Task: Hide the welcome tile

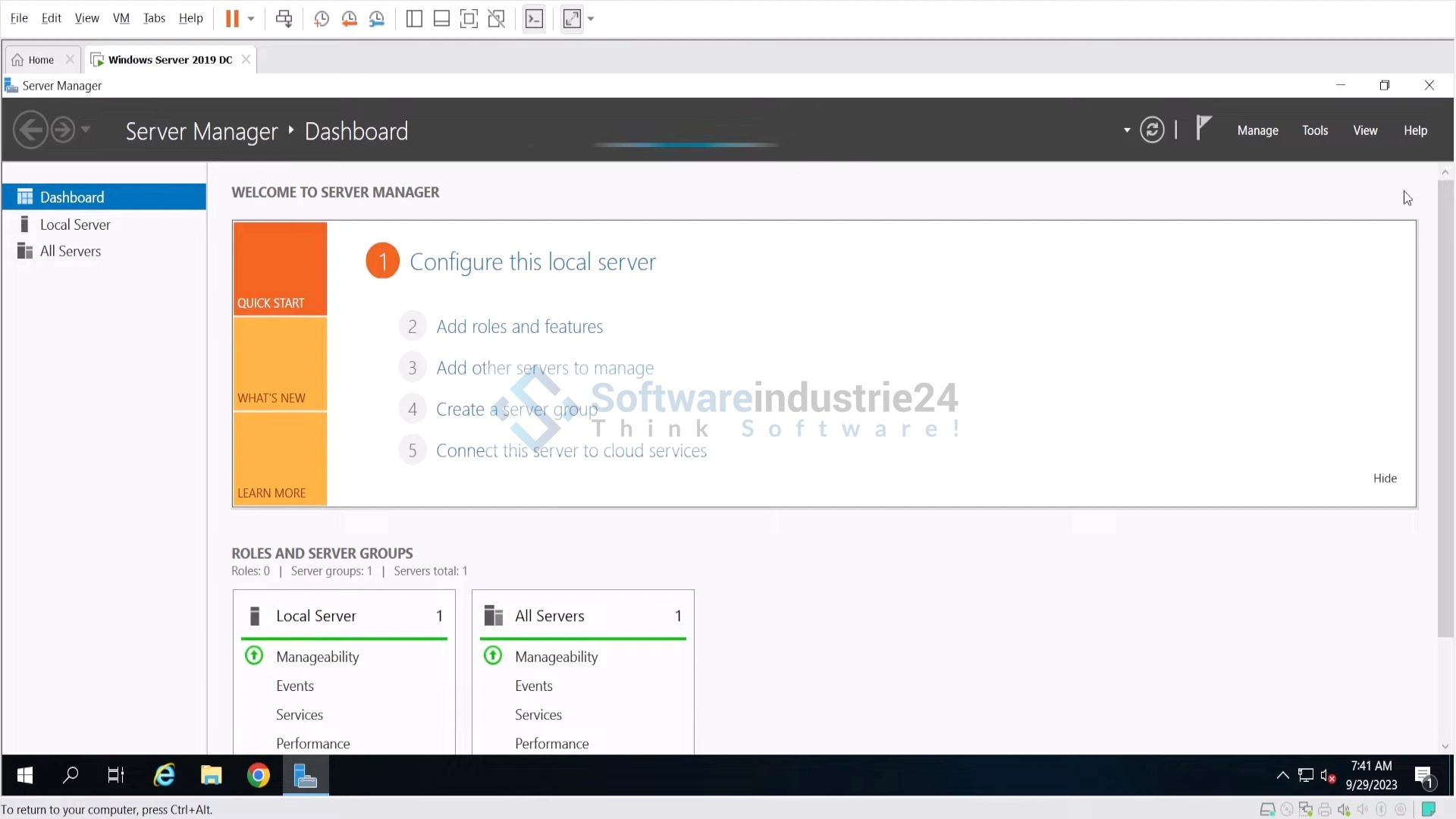Action: tap(1385, 479)
